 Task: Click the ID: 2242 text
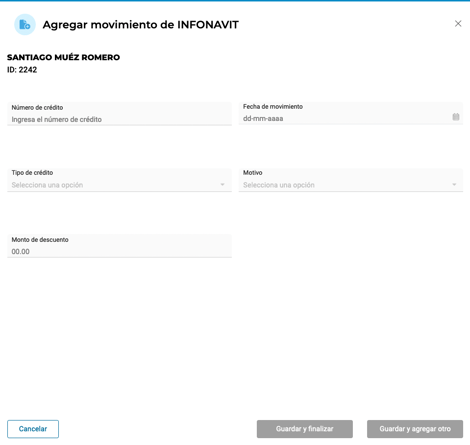point(22,70)
